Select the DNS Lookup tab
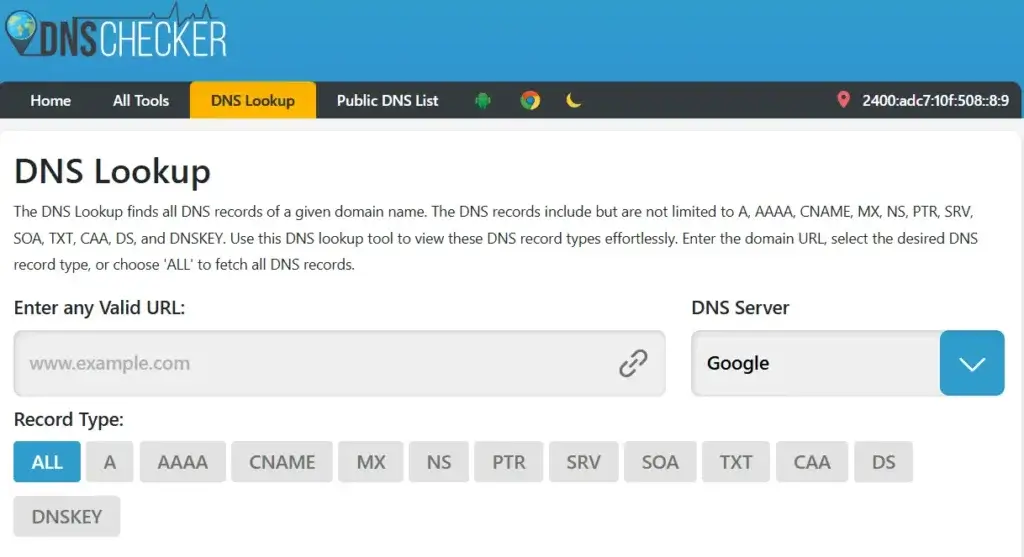Image resolution: width=1024 pixels, height=557 pixels. [x=253, y=101]
